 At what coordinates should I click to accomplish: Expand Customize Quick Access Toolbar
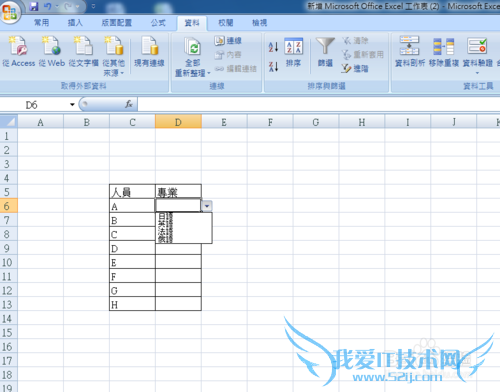[x=93, y=6]
